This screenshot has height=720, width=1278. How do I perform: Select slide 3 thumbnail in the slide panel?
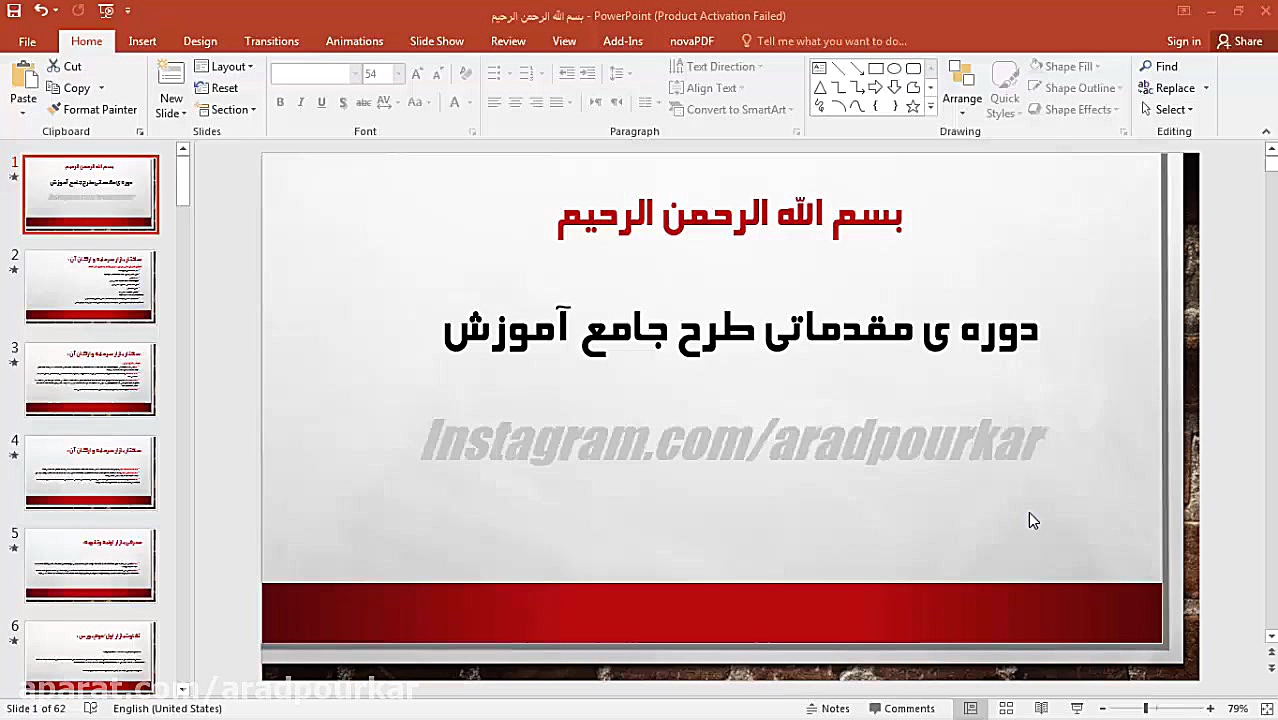90,379
